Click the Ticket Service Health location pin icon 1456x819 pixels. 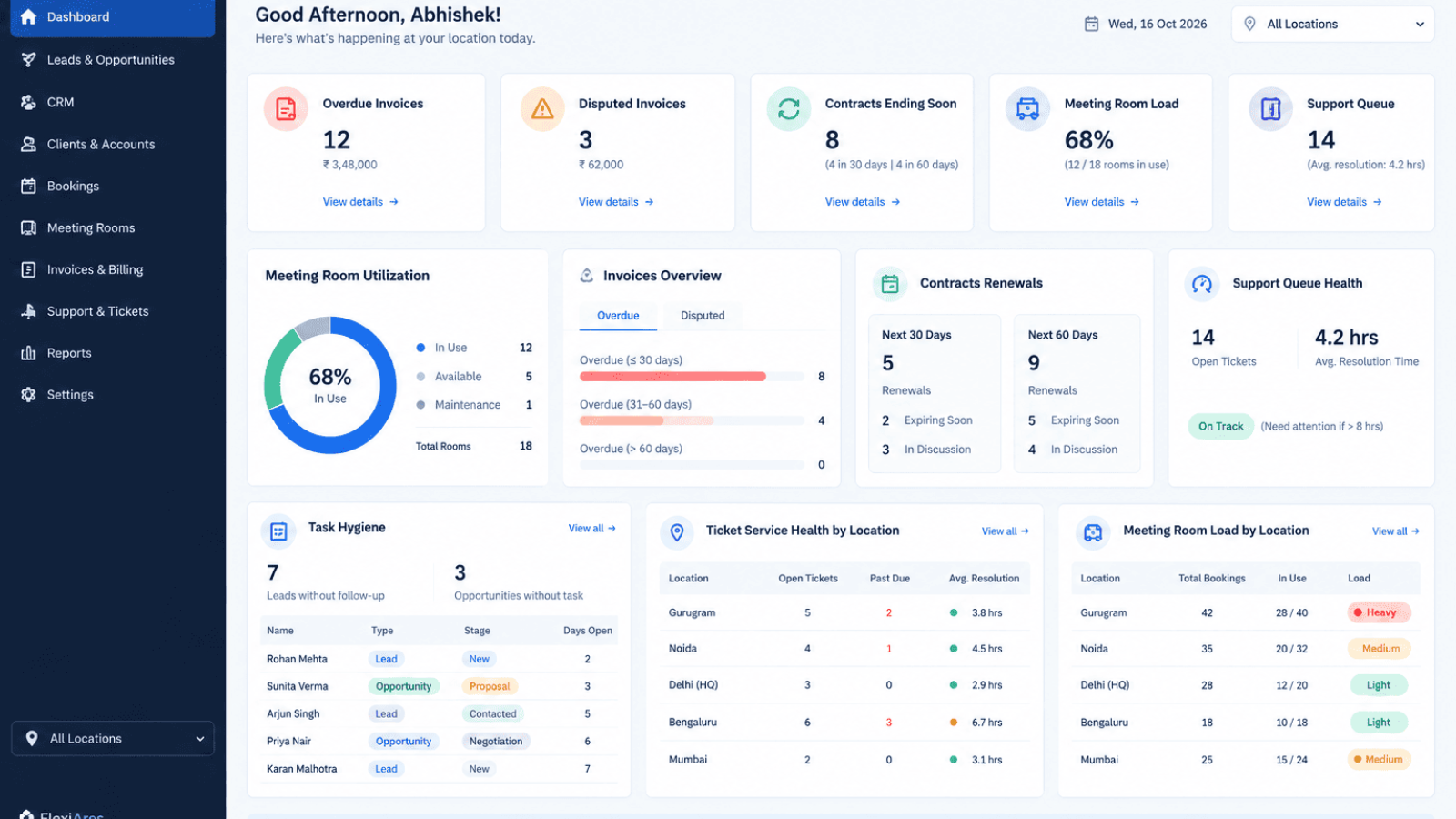pos(677,532)
